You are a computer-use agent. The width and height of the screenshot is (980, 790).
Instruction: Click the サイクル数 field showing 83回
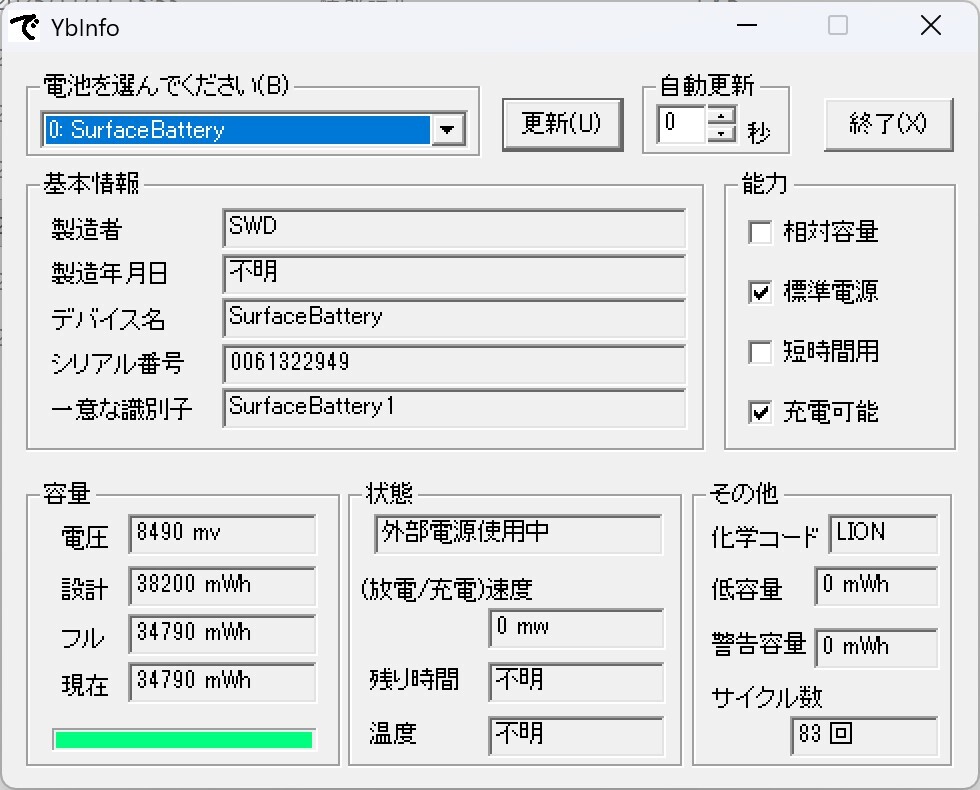point(864,736)
